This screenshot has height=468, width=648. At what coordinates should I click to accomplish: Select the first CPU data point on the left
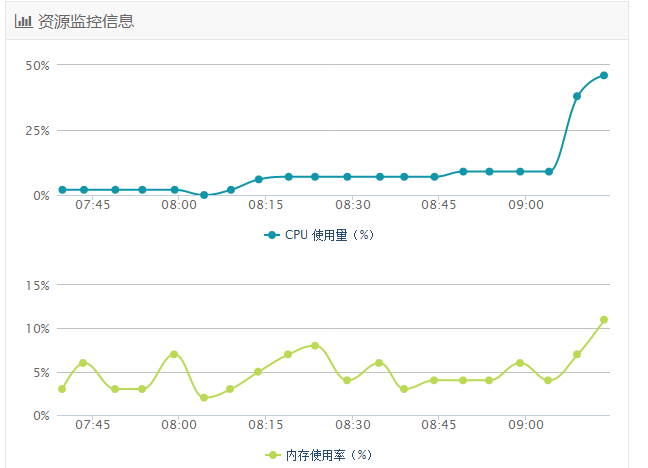click(x=62, y=189)
